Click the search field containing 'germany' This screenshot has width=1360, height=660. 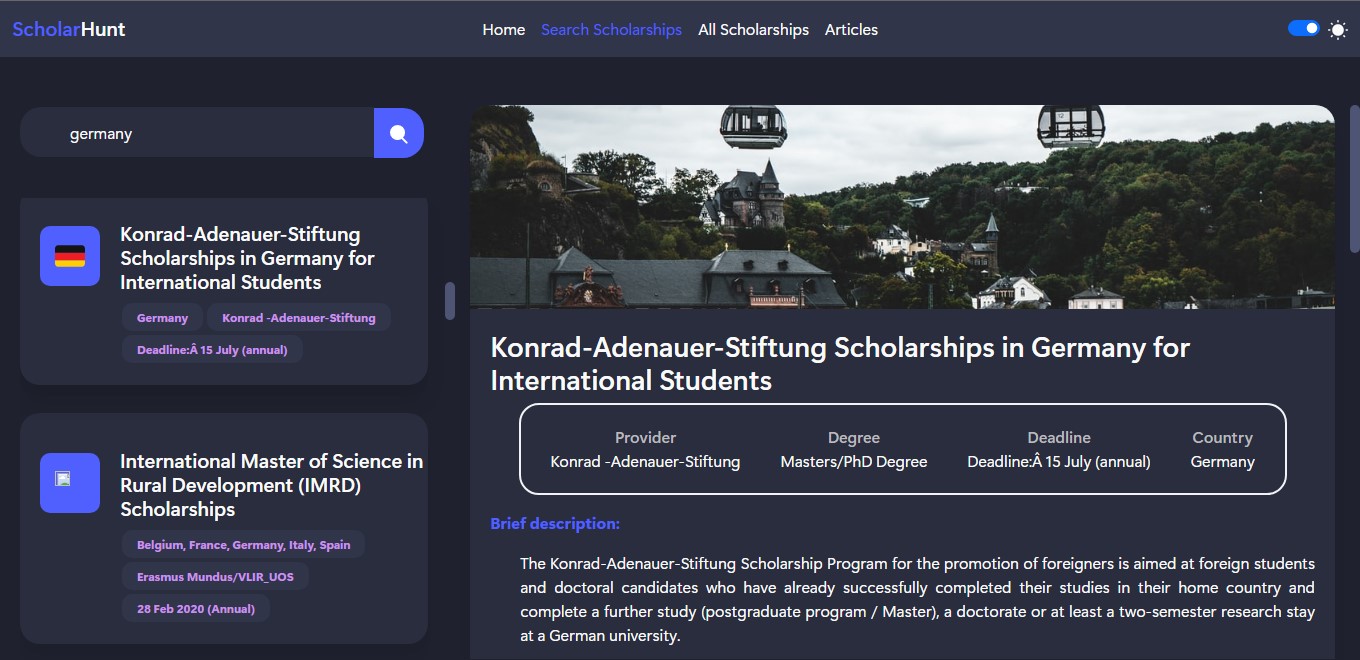coord(197,133)
